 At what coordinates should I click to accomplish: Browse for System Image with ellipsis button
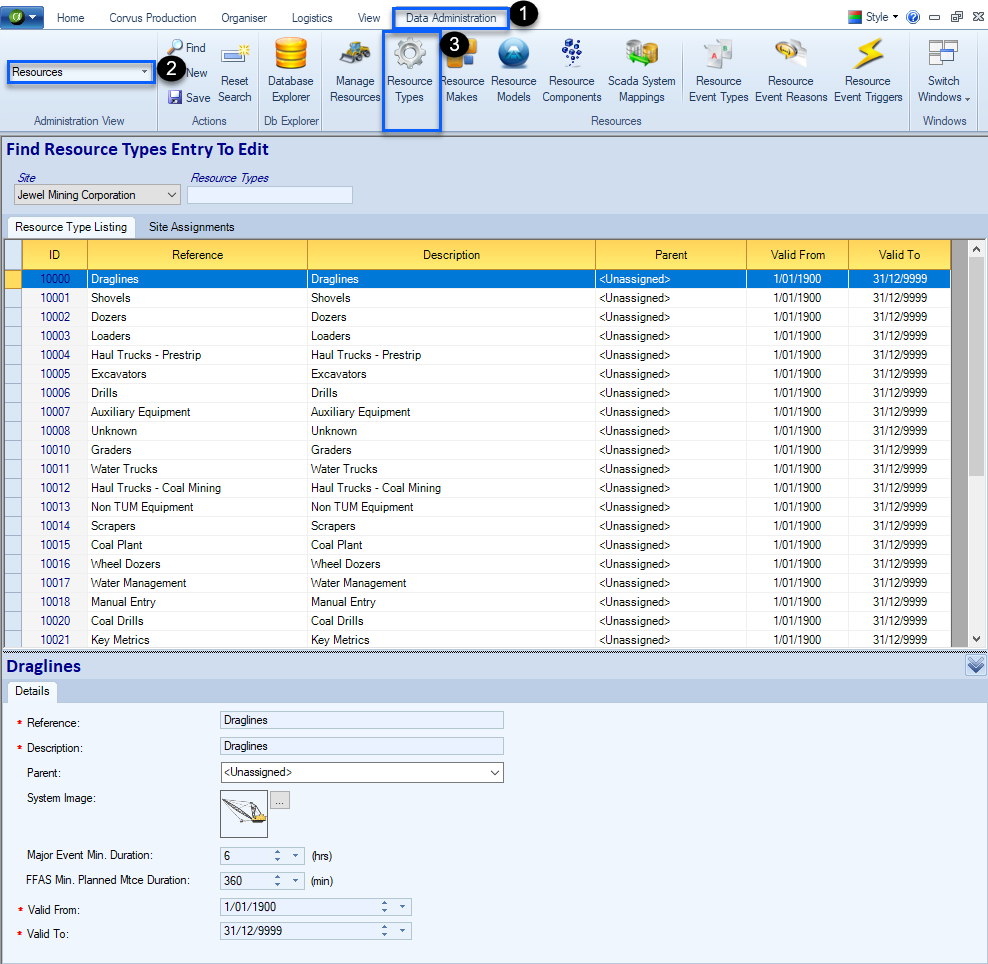(280, 800)
